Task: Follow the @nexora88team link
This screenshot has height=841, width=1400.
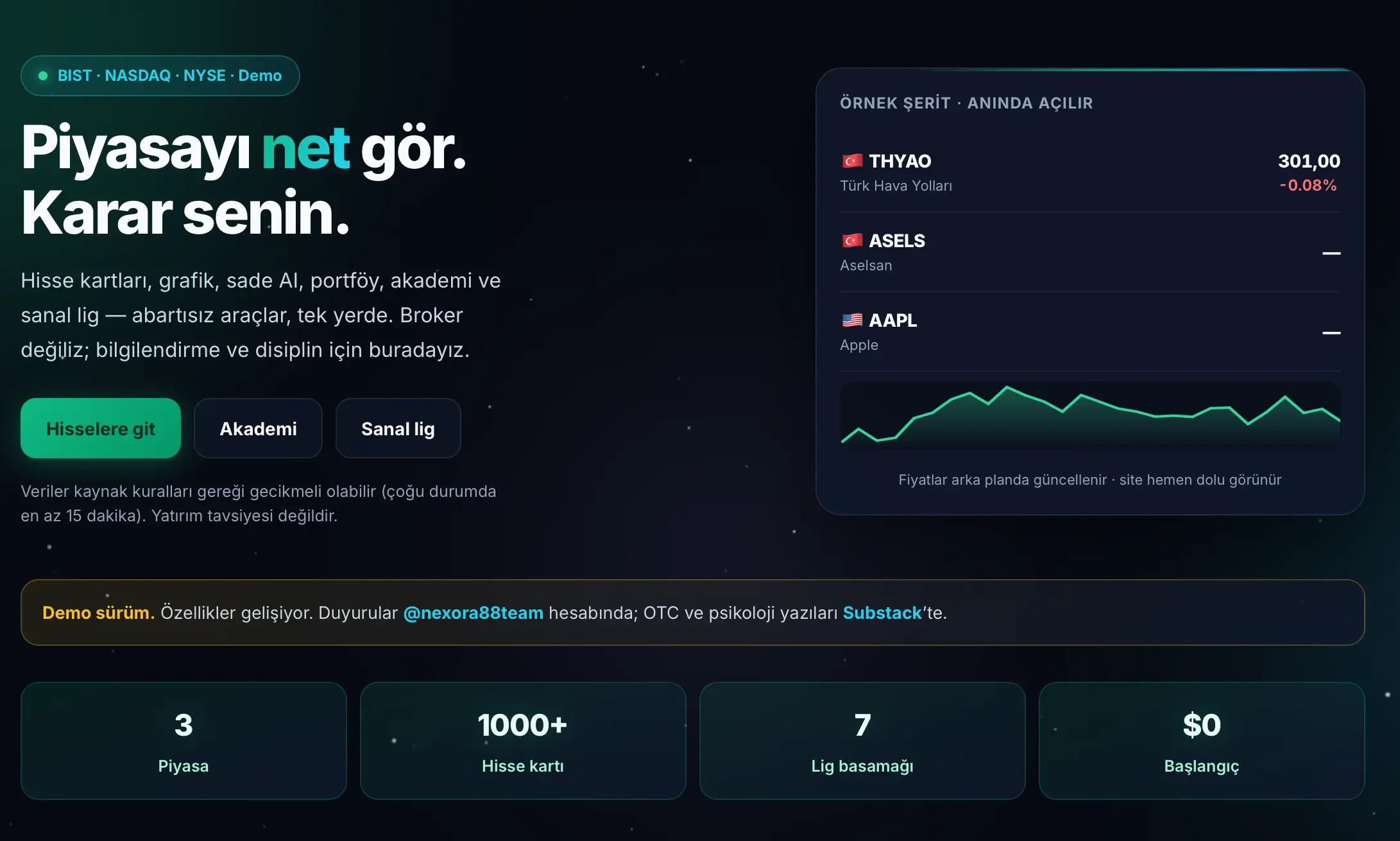Action: 474,612
